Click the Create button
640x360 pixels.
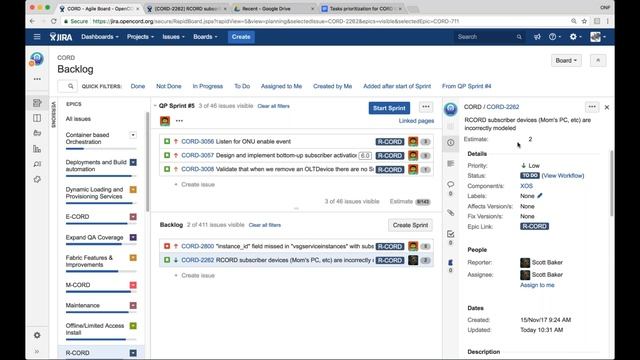coord(241,37)
